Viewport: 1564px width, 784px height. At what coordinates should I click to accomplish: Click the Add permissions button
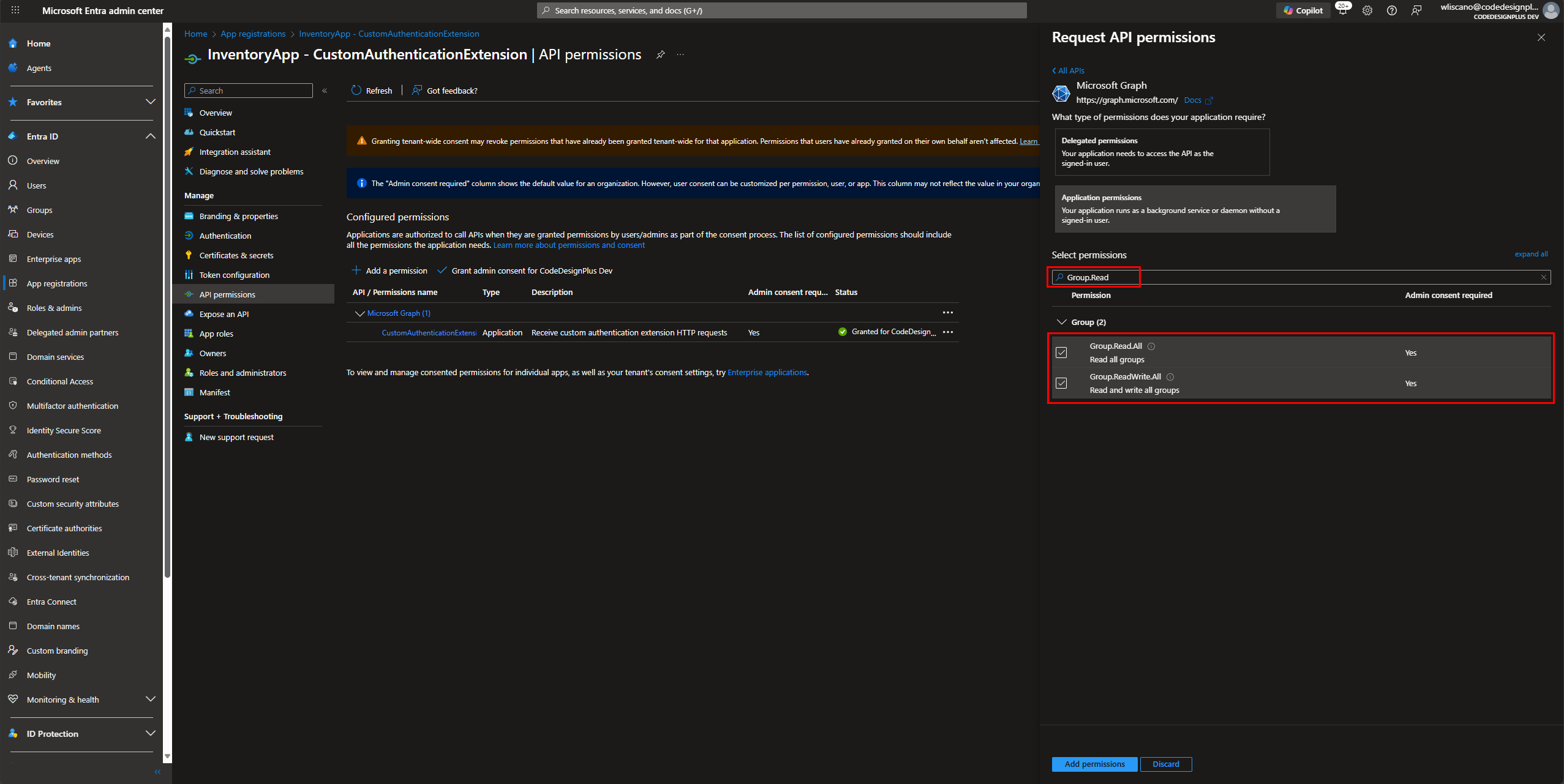click(1094, 764)
